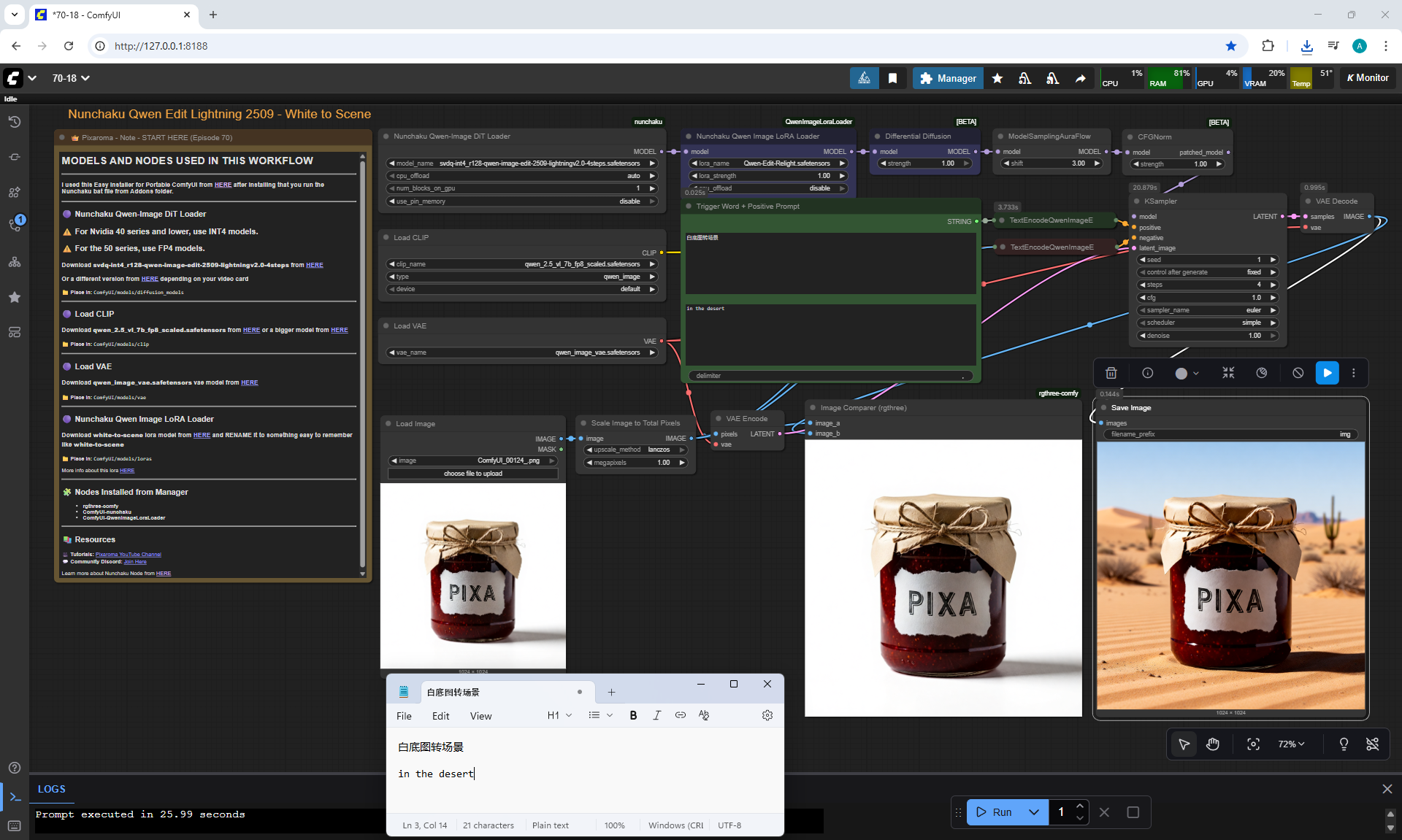Expand the Run button options arrow
Image resolution: width=1402 pixels, height=840 pixels.
[x=1033, y=812]
